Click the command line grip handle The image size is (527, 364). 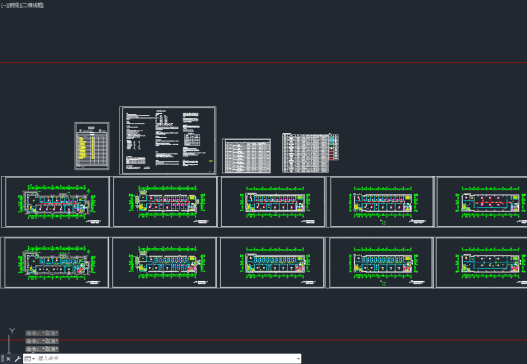2,359
